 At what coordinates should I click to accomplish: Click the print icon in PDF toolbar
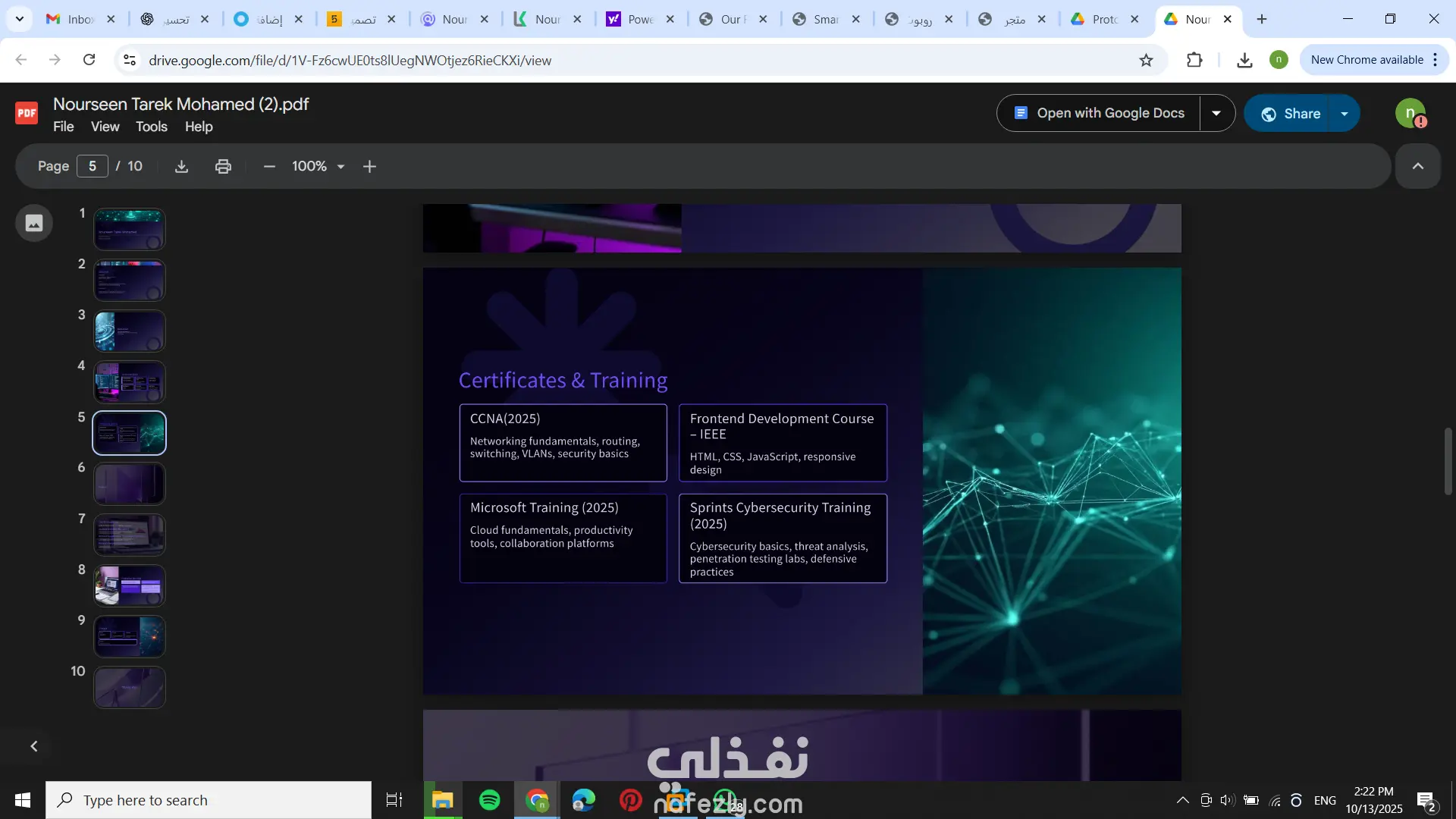[223, 166]
